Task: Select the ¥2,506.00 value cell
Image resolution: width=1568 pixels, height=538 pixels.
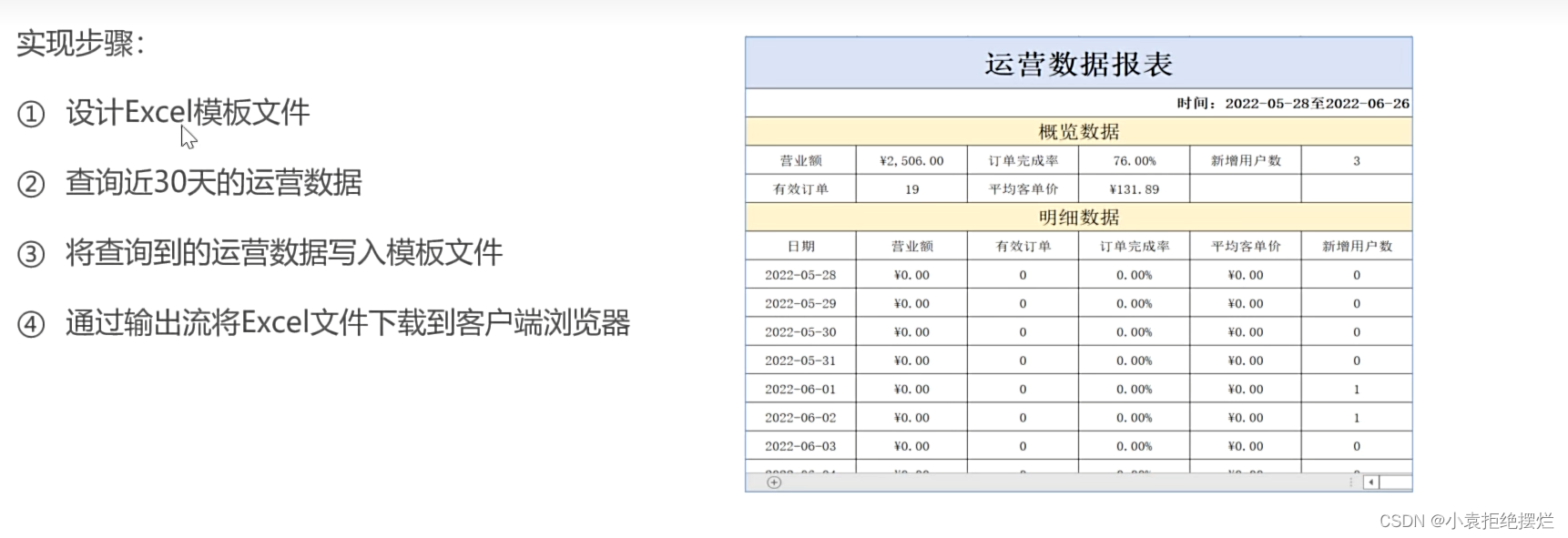Action: click(911, 160)
